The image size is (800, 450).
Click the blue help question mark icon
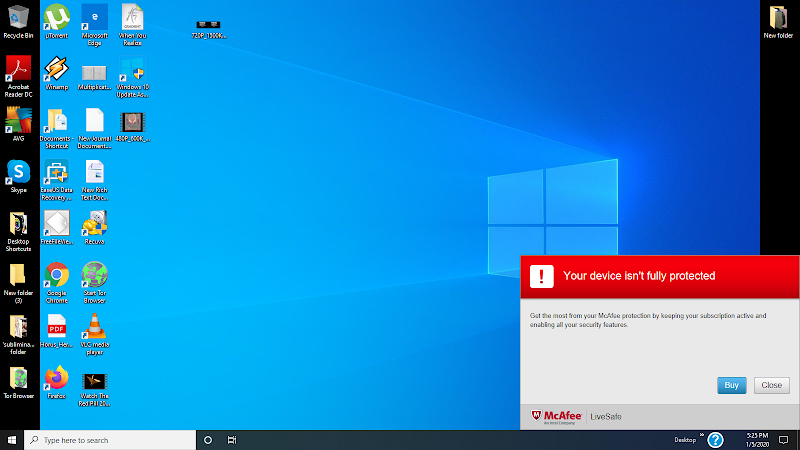tap(715, 440)
